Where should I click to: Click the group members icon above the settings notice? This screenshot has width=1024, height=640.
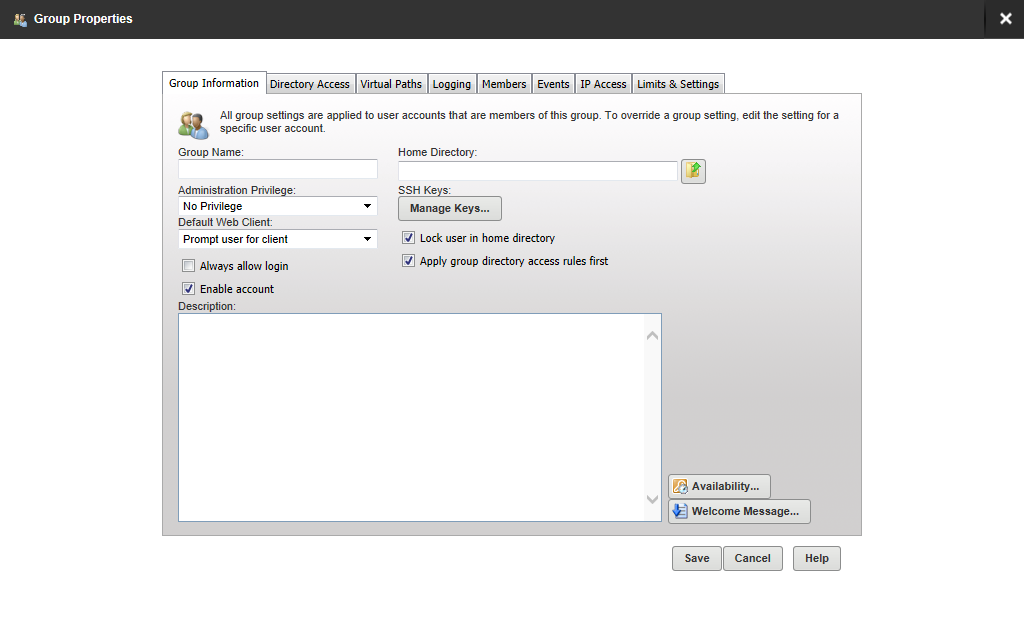(192, 124)
